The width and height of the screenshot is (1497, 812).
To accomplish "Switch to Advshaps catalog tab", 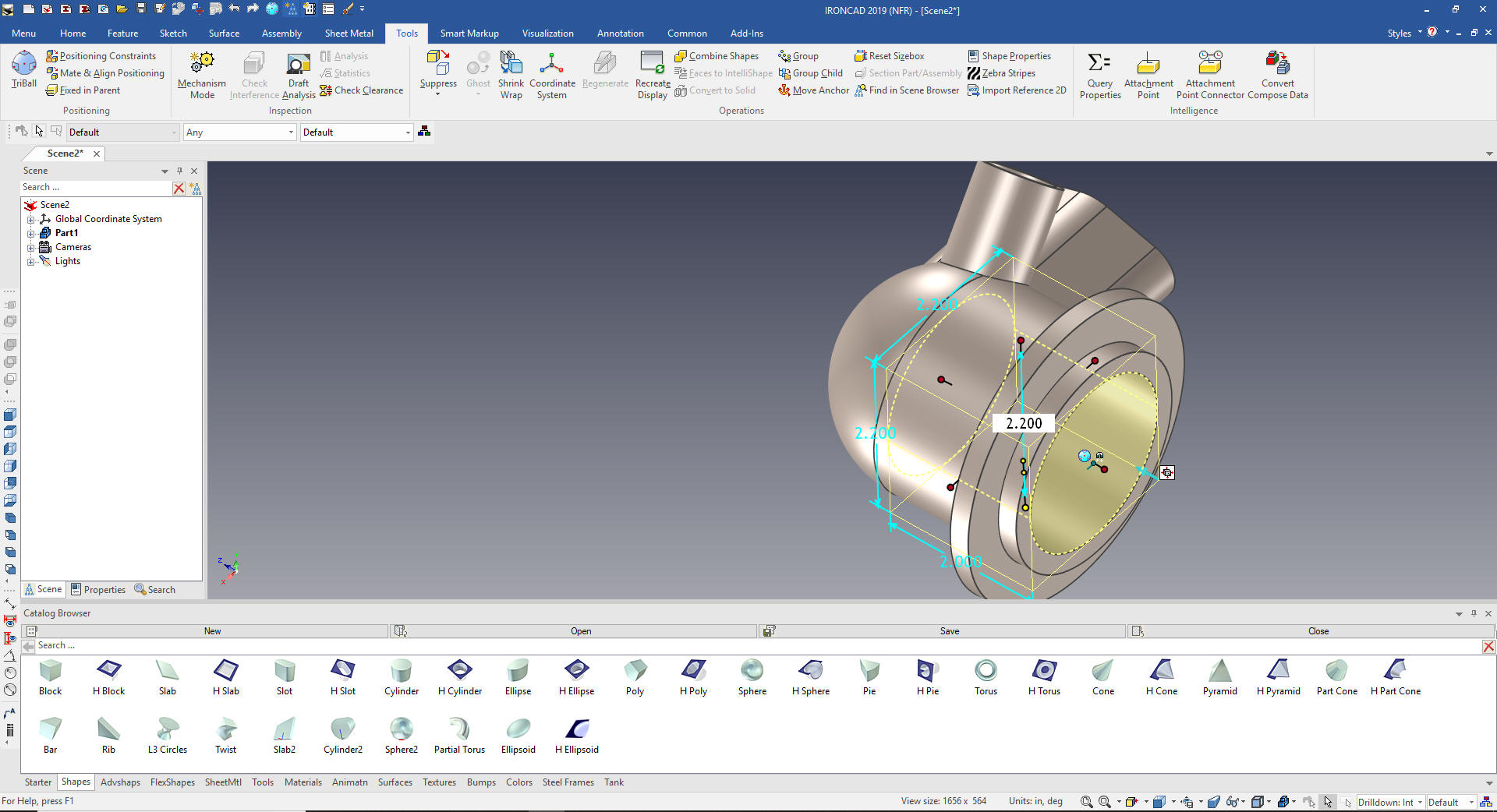I will [120, 782].
